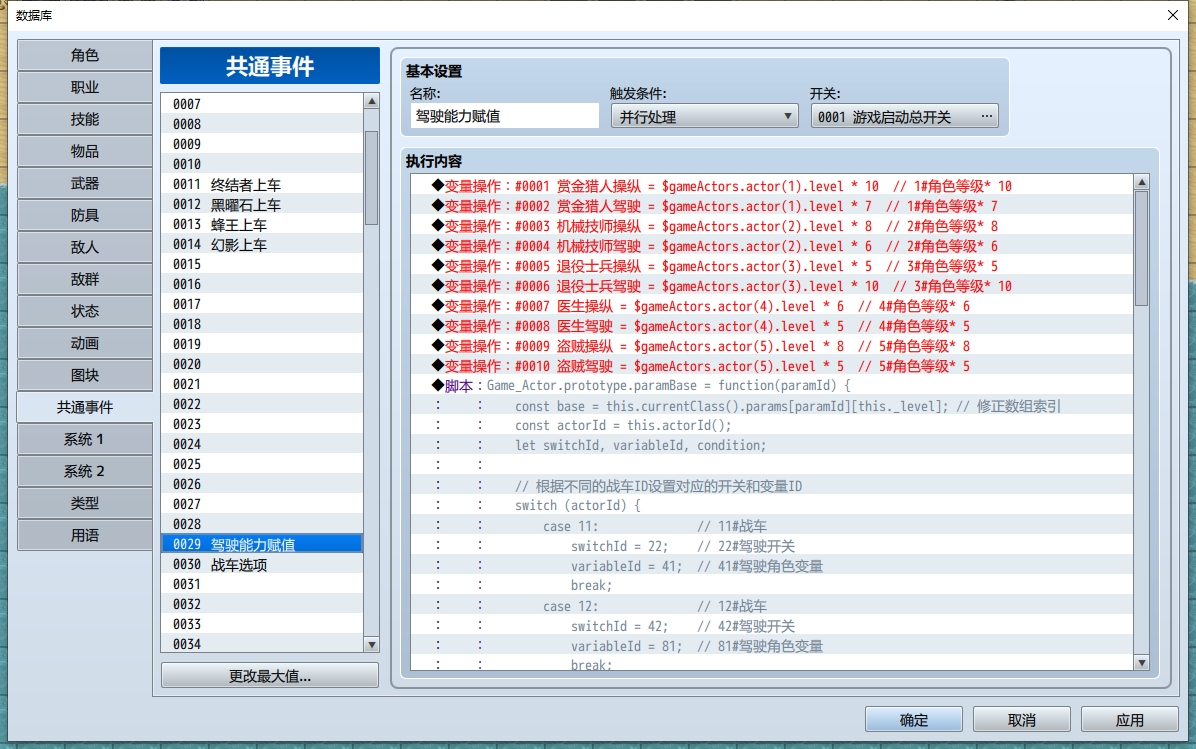The image size is (1196, 749).
Task: Close the 数据库 window
Action: pos(1172,15)
